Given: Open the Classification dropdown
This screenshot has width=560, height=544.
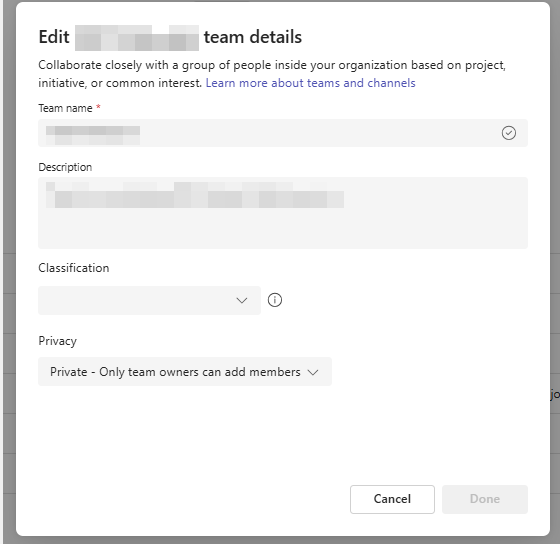Looking at the screenshot, I should pyautogui.click(x=149, y=300).
